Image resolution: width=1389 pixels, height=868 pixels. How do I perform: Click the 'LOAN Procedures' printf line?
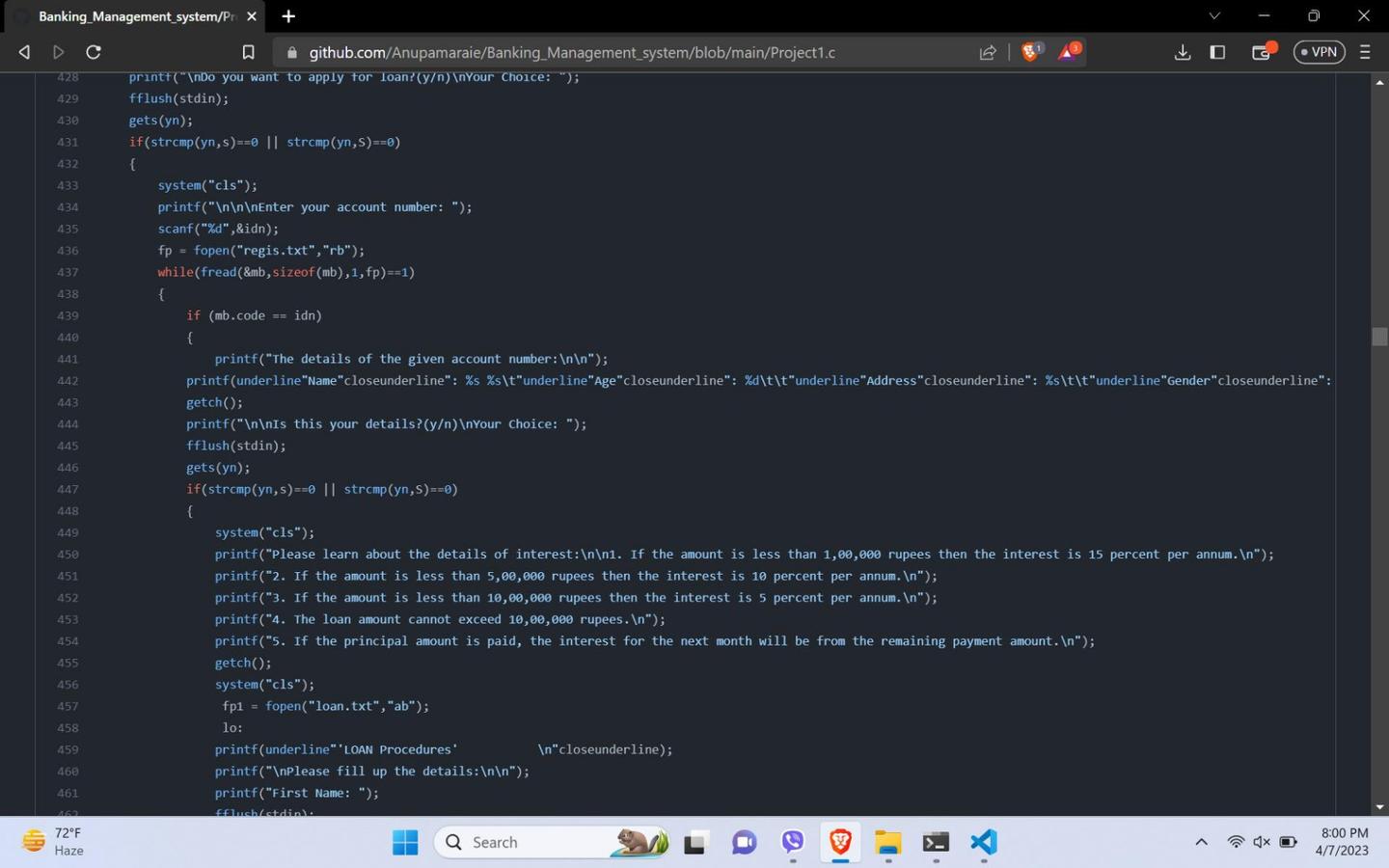click(x=444, y=749)
